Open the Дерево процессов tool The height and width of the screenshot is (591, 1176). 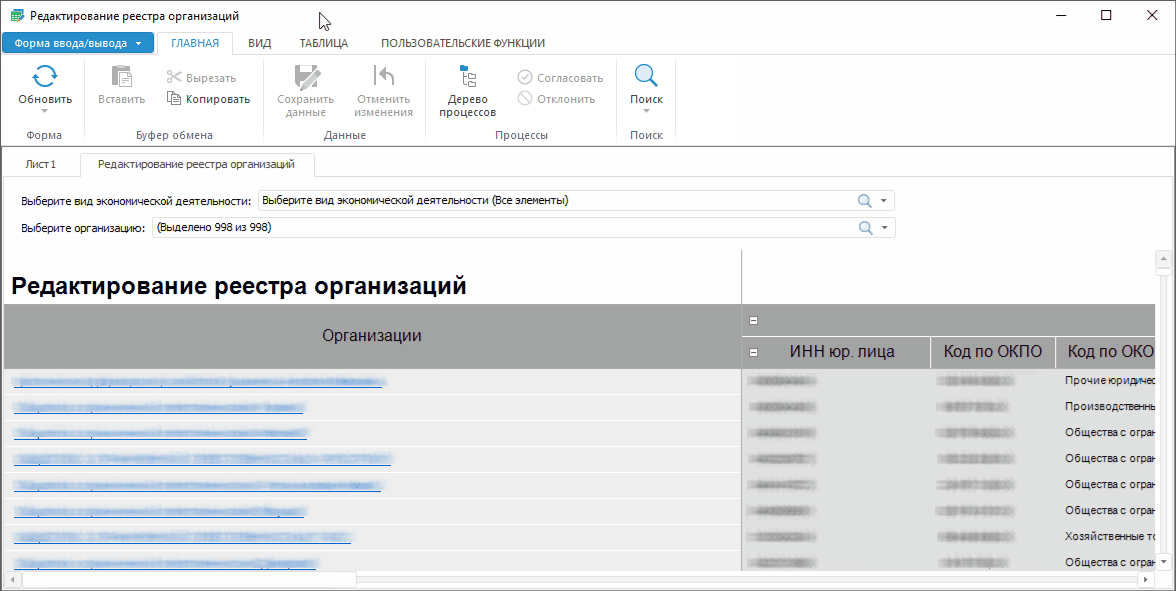point(467,92)
